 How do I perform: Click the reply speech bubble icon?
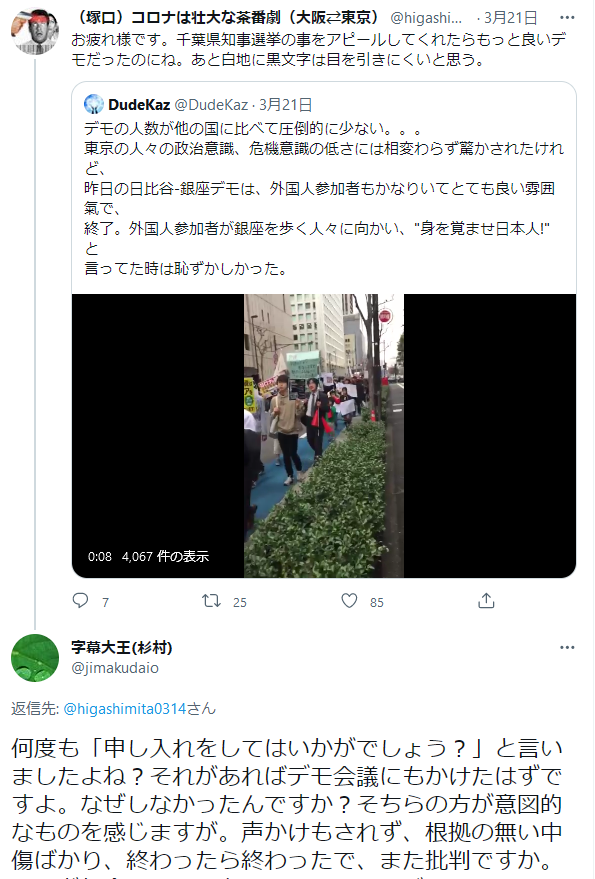pos(80,600)
